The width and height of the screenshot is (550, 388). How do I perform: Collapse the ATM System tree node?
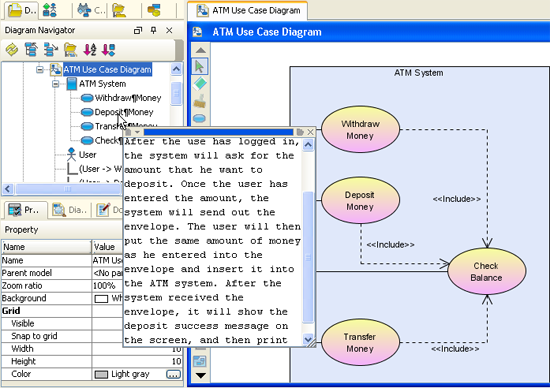55,84
